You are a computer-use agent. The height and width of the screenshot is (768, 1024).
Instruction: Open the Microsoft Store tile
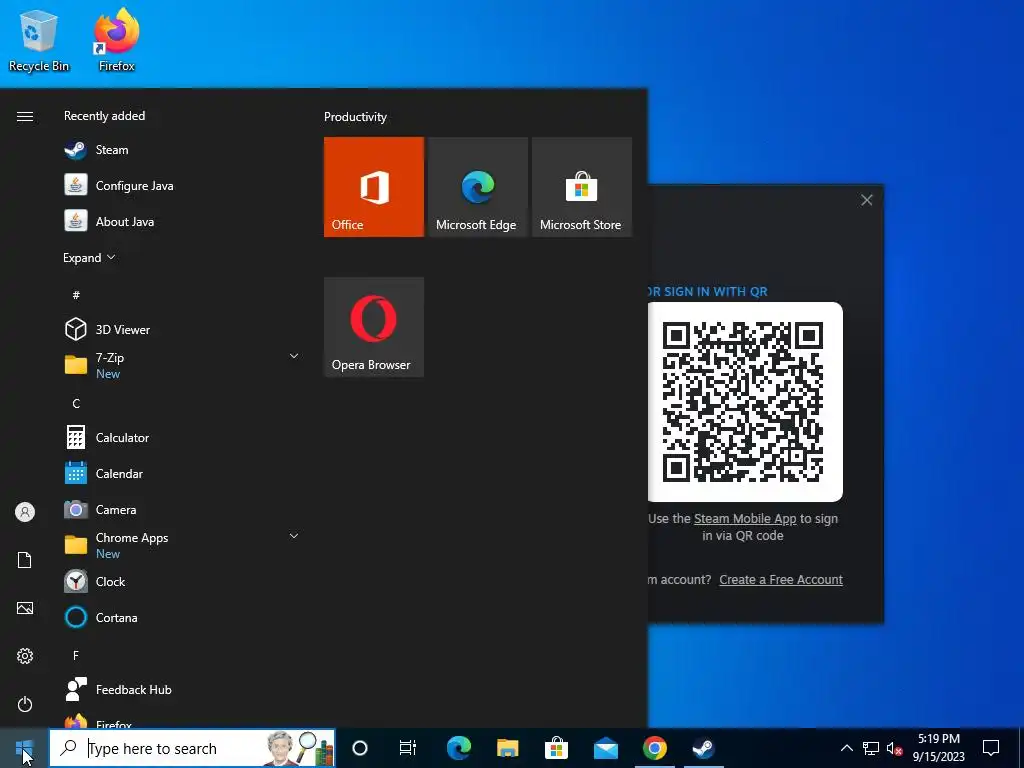click(582, 187)
